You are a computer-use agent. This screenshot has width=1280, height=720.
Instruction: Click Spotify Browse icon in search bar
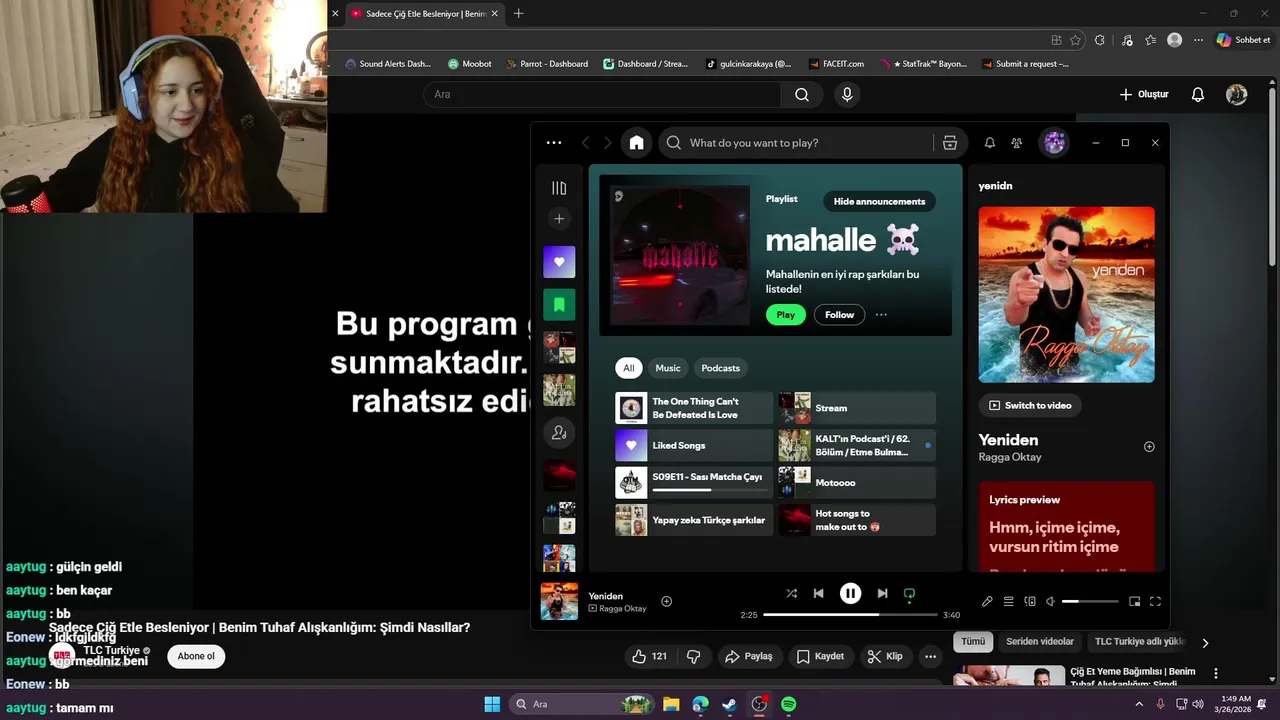pos(950,143)
